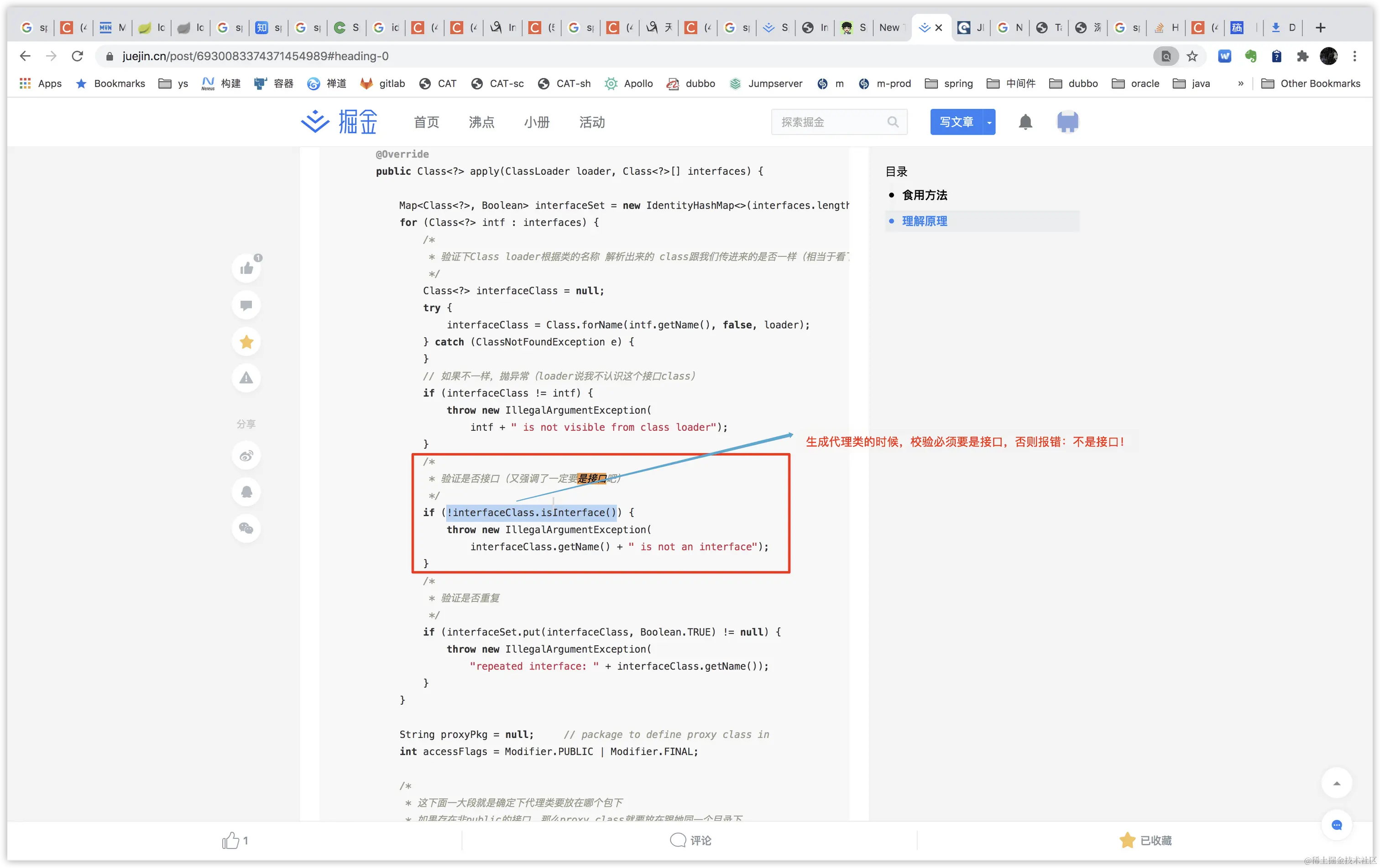Open the 沸点 navigation tab
This screenshot has height=868, width=1380.
pyautogui.click(x=481, y=122)
